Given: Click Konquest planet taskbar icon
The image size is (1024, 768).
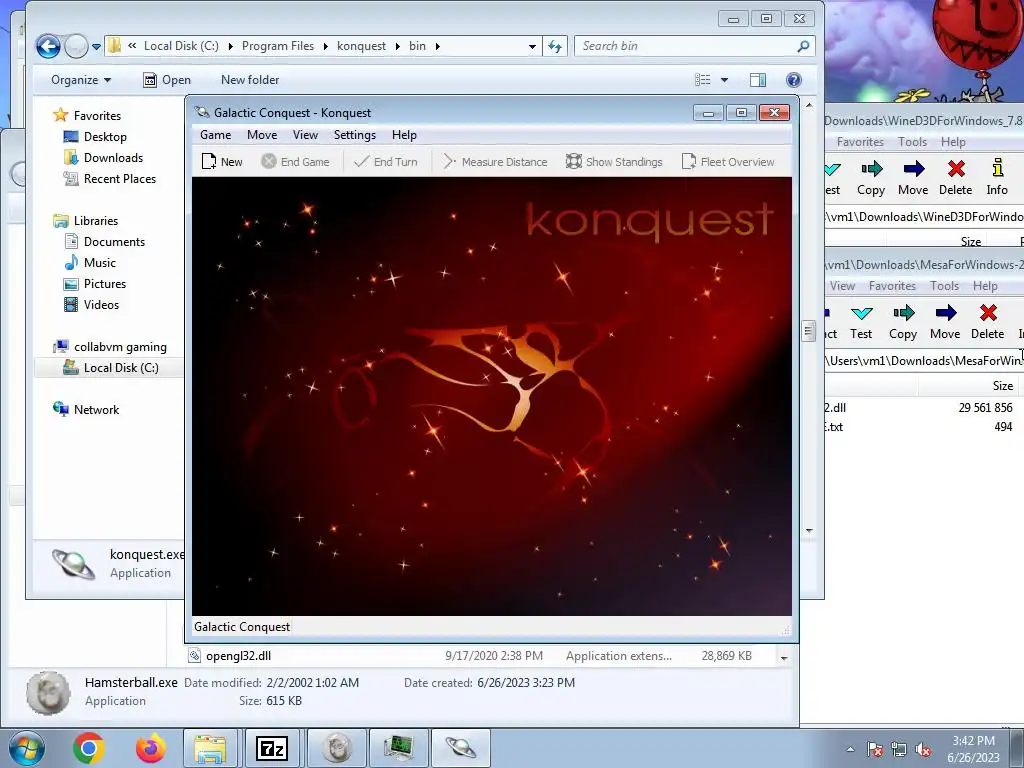Looking at the screenshot, I should (x=460, y=748).
